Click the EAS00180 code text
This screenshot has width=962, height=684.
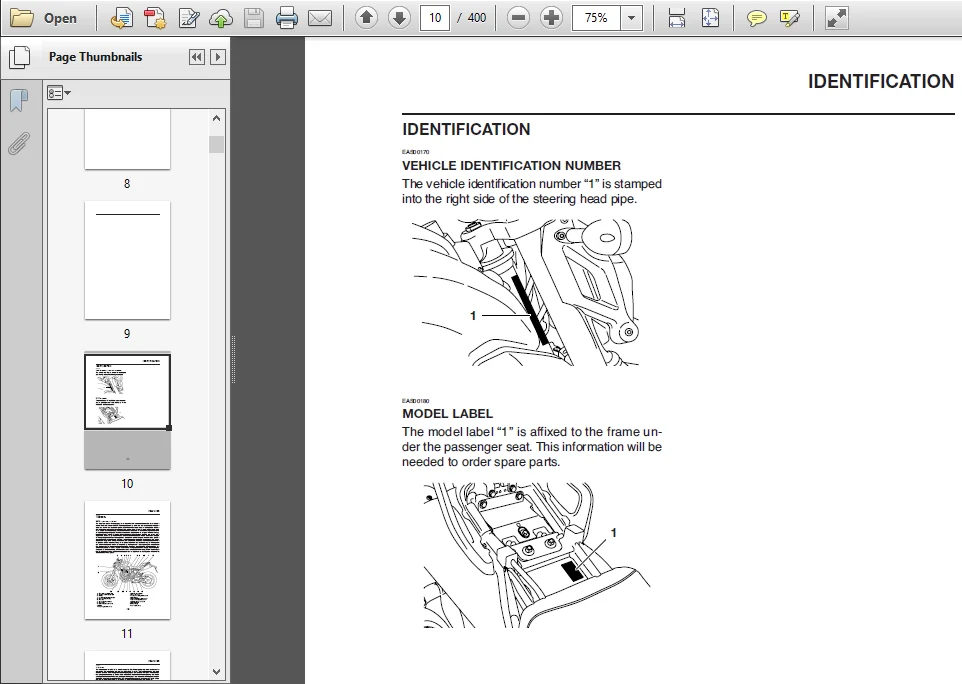[415, 401]
